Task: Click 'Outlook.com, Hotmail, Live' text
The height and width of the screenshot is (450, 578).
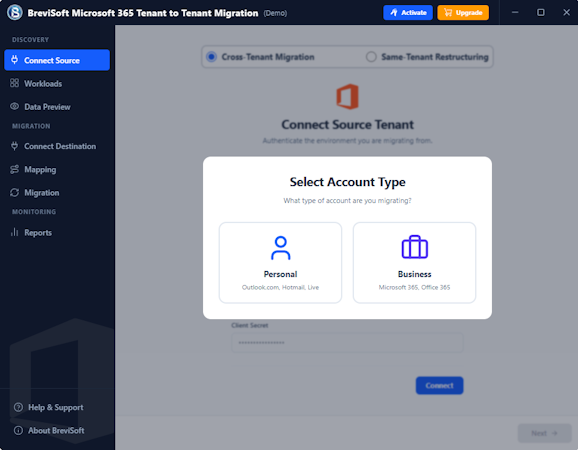Action: (x=281, y=287)
